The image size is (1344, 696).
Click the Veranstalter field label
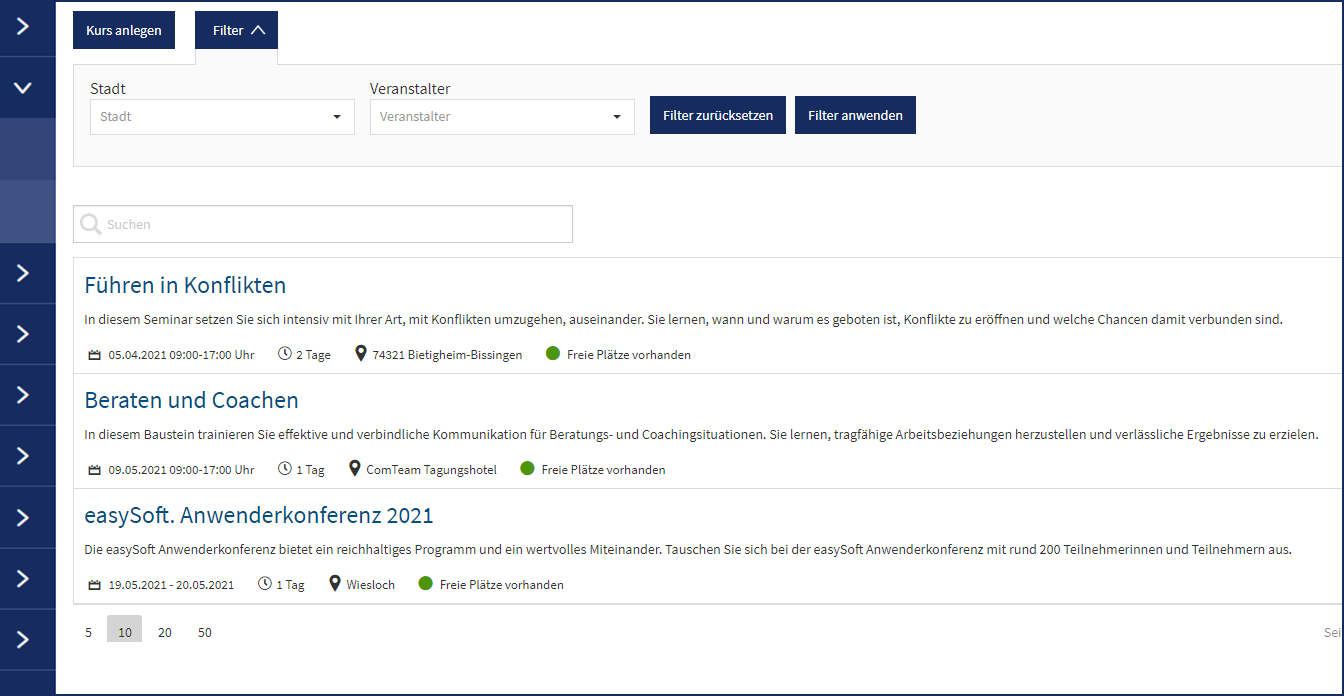(410, 89)
